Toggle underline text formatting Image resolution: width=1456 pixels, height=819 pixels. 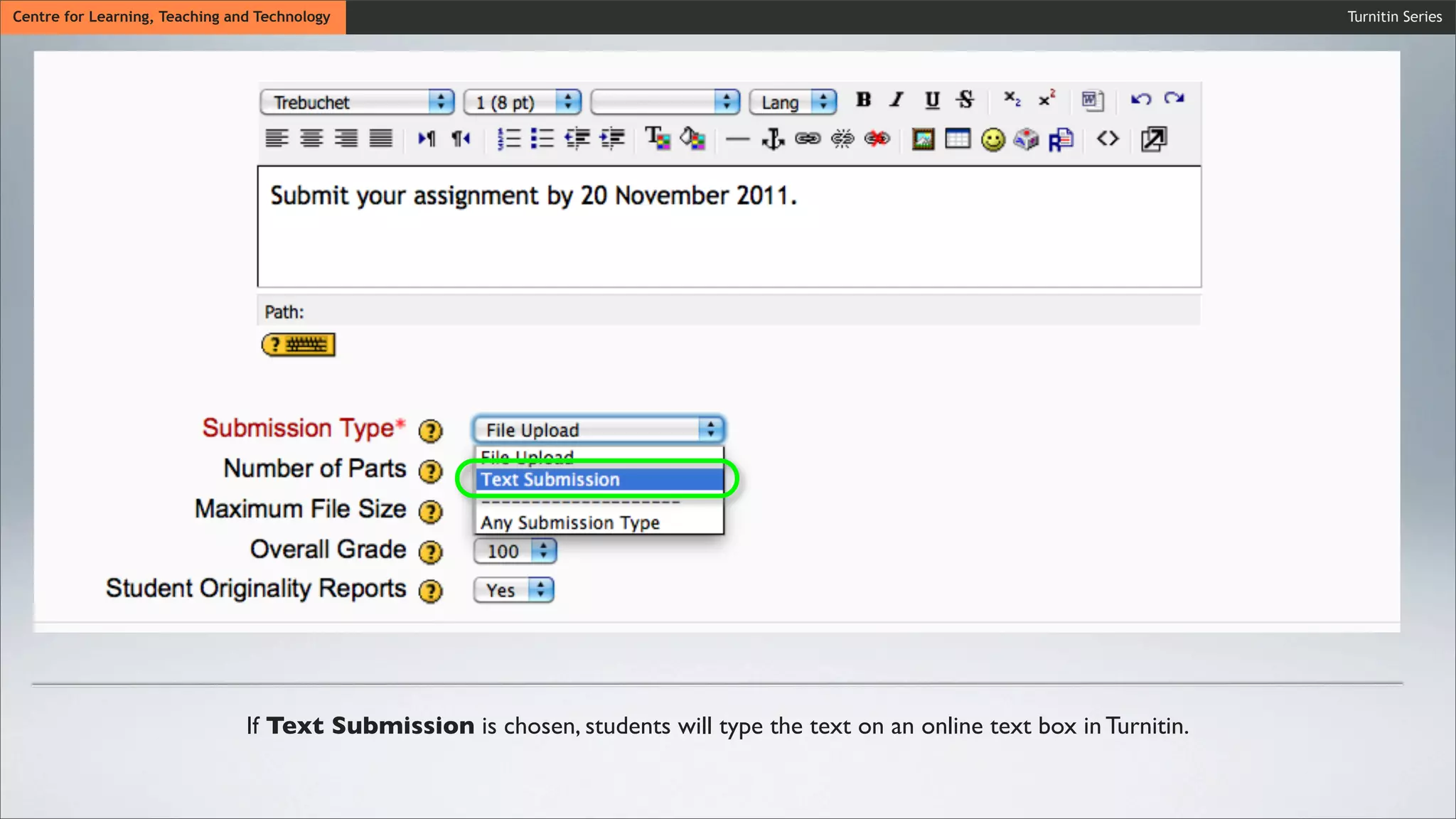(932, 100)
